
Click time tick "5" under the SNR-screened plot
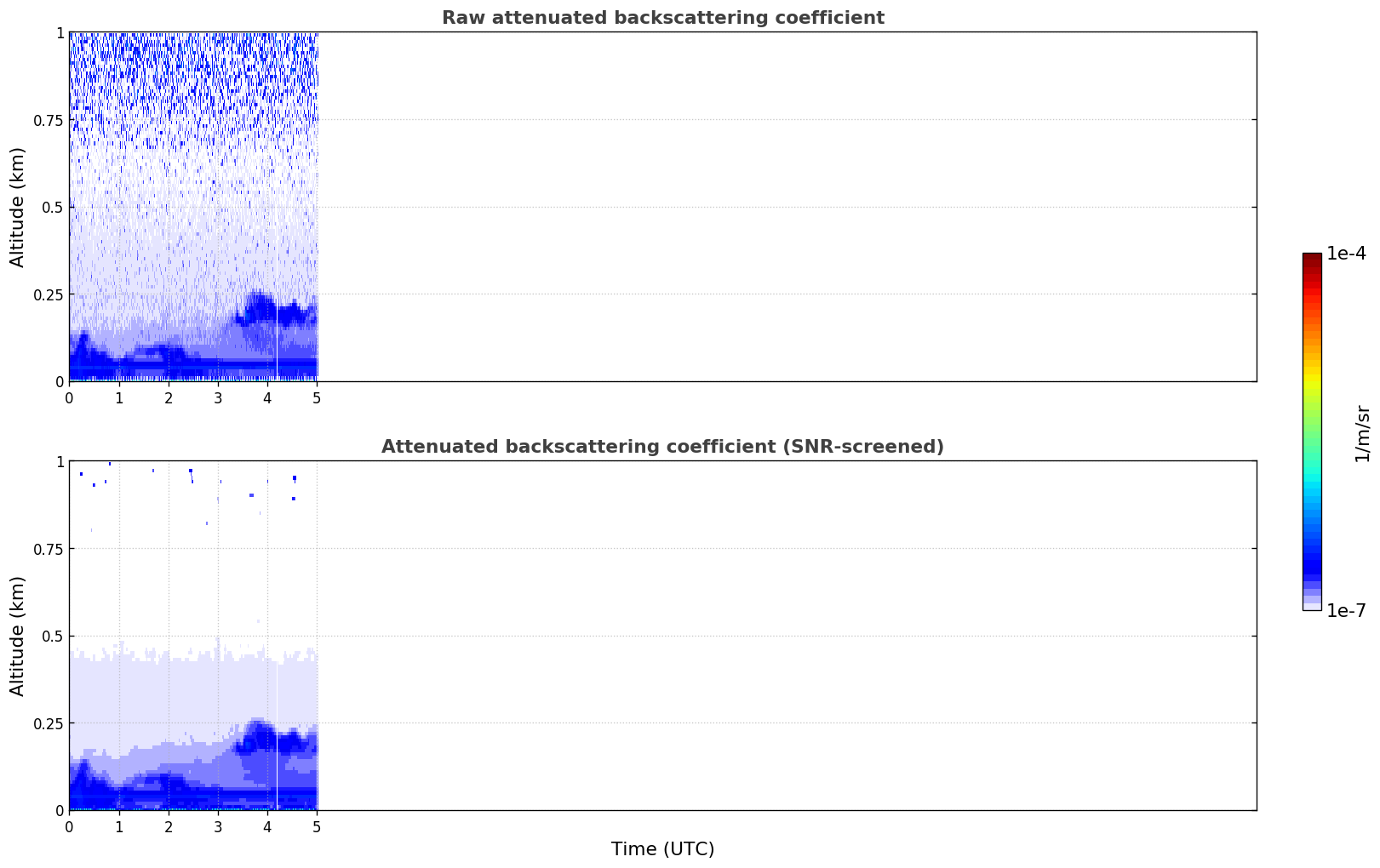317,826
